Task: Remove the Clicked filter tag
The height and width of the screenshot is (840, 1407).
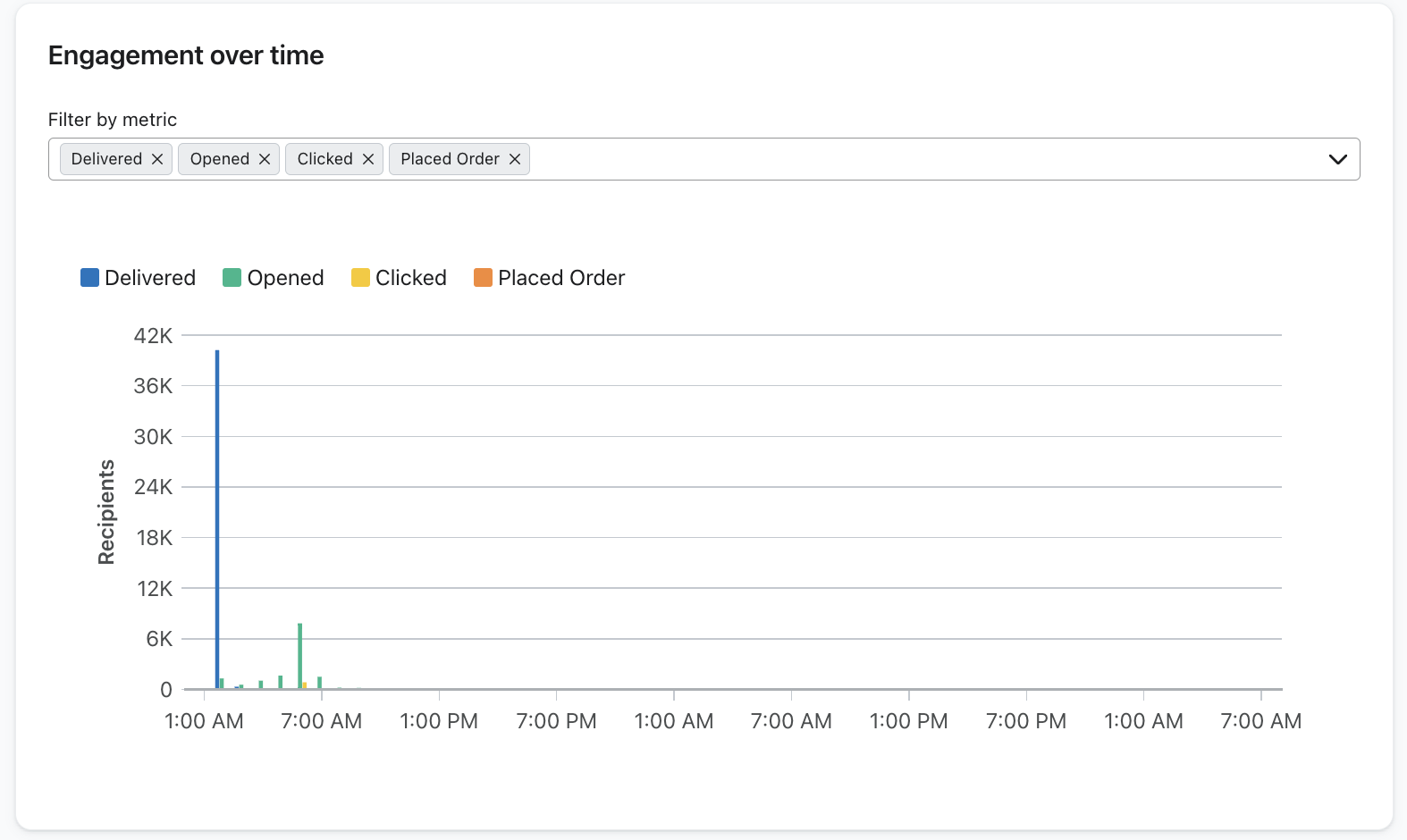Action: click(368, 159)
